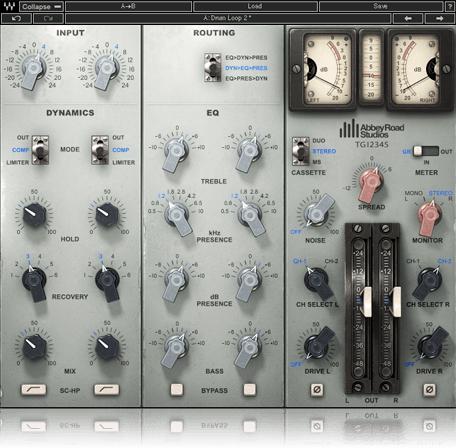Toggle left EQ bypass button
456x448 pixels.
click(x=177, y=389)
